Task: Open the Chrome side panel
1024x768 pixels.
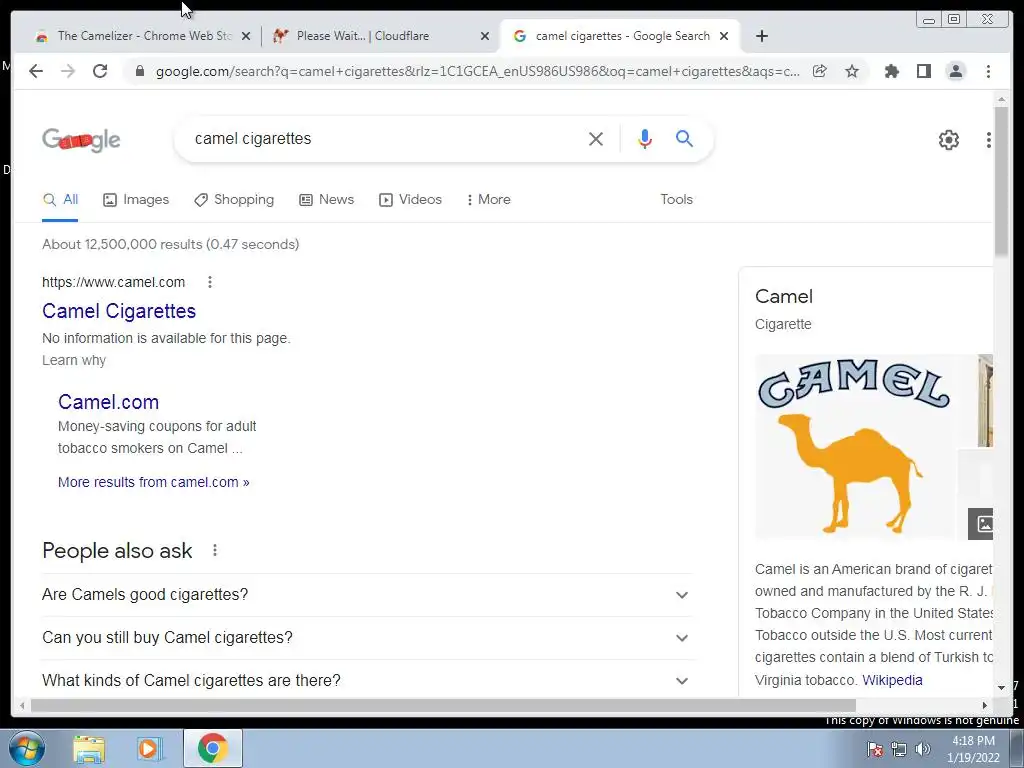Action: coord(923,71)
